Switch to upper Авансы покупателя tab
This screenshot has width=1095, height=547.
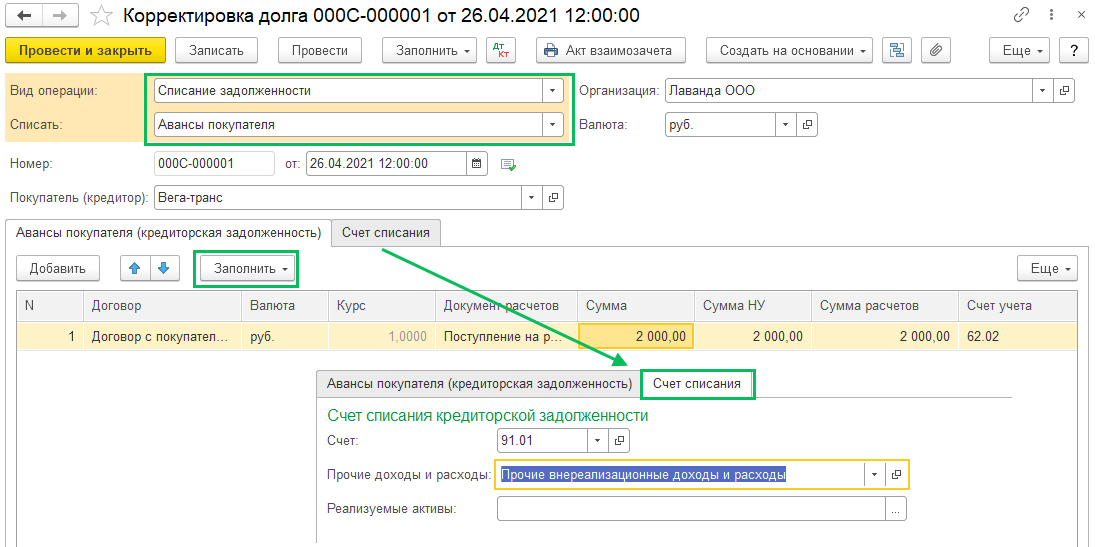pos(168,233)
